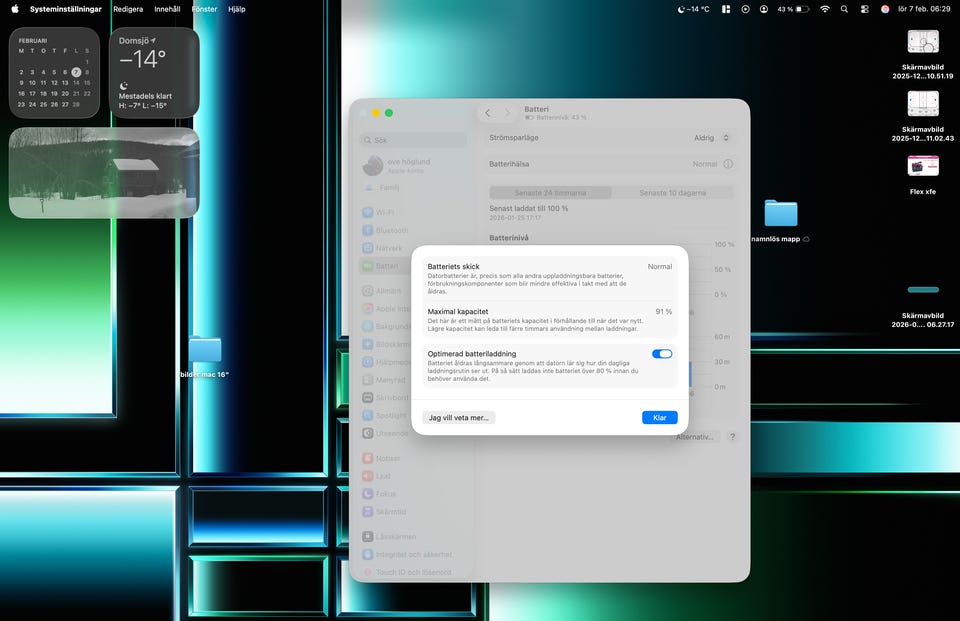Screen dimensions: 960x621
Task: Open the Redigera menu
Action: (x=128, y=9)
